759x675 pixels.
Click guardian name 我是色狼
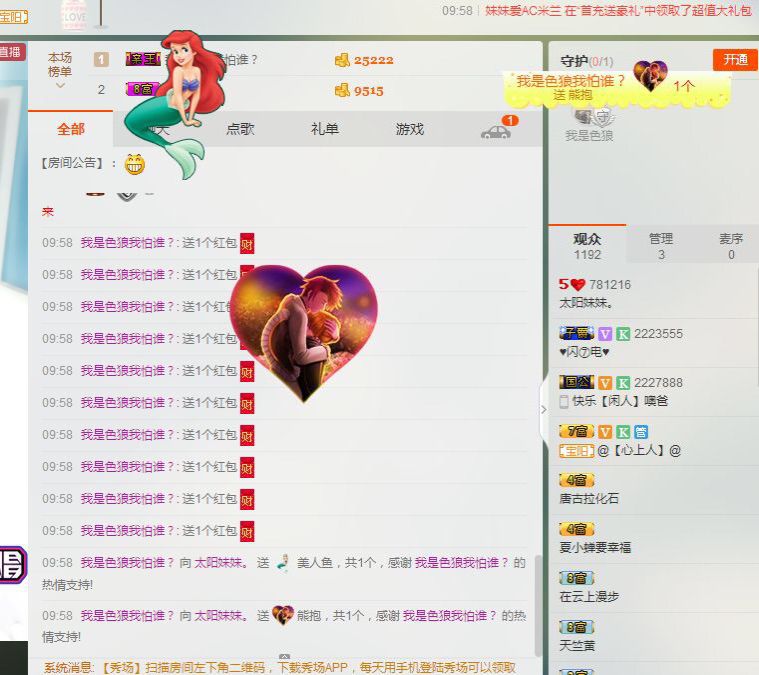pyautogui.click(x=590, y=136)
